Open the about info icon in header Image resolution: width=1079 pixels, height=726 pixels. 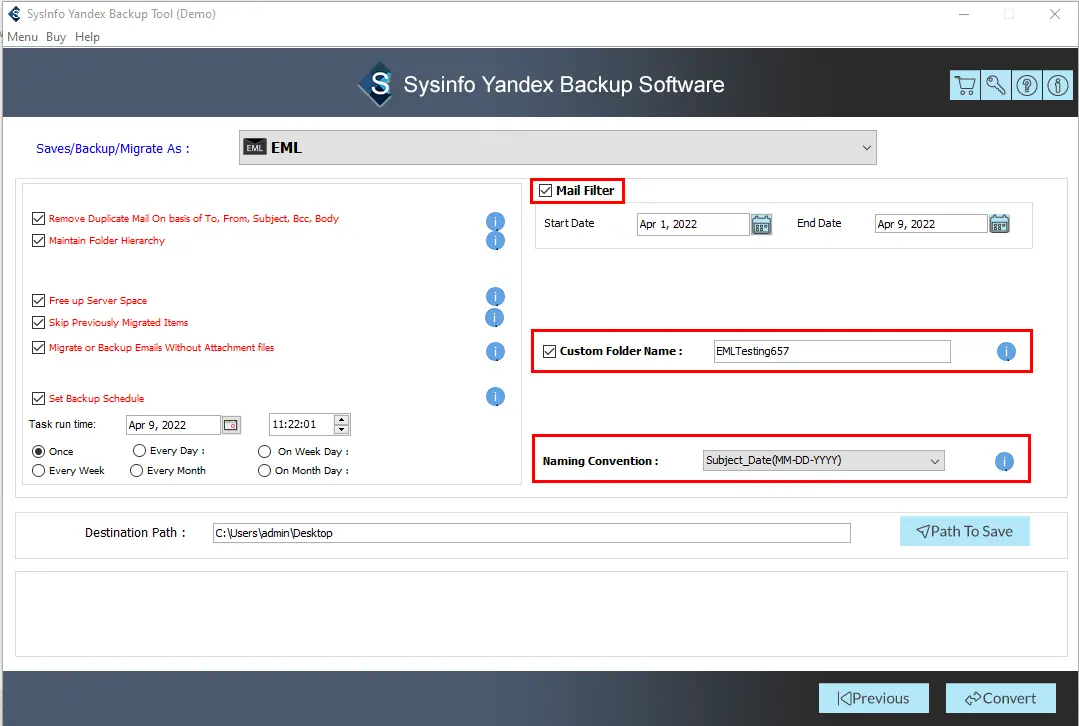pyautogui.click(x=1058, y=86)
